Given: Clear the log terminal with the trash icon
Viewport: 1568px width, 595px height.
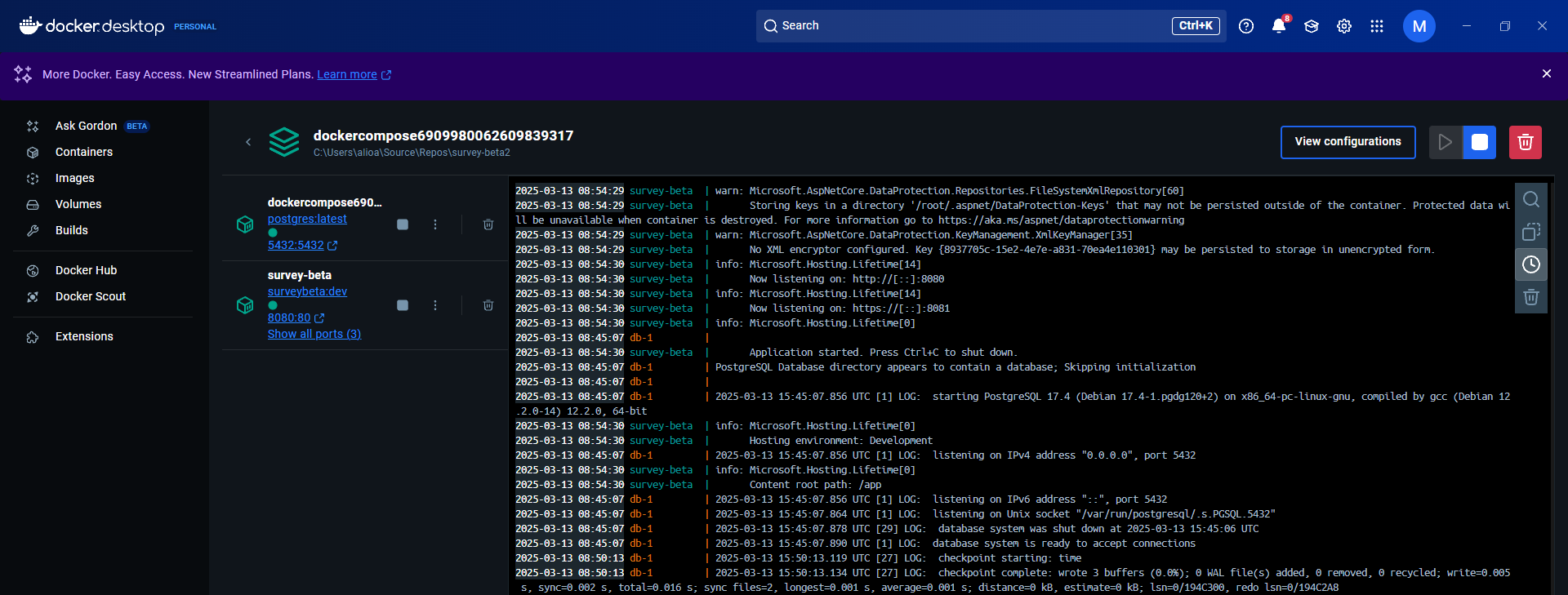Looking at the screenshot, I should (x=1531, y=297).
